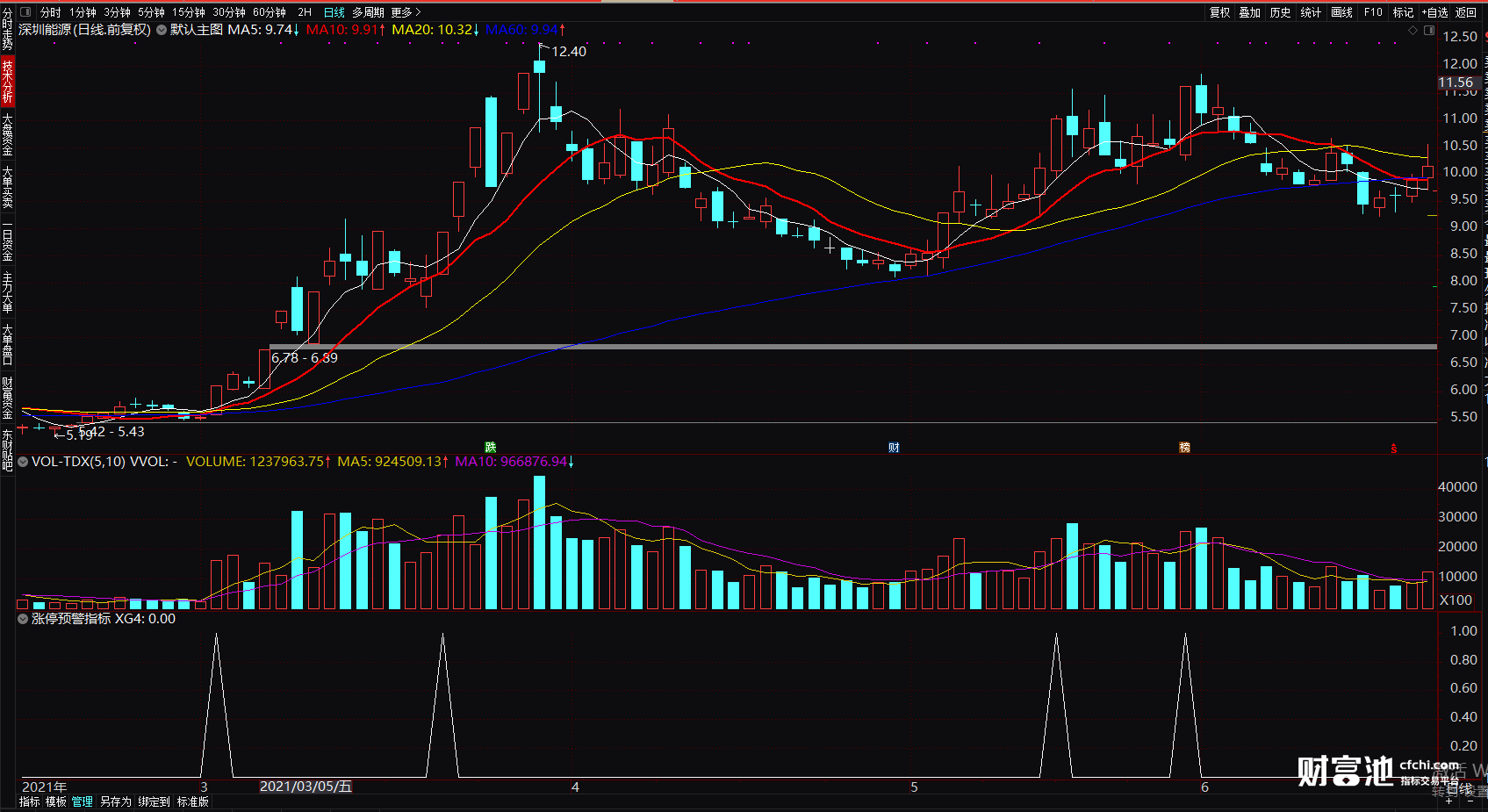Click the 默认主图 template label

click(197, 30)
